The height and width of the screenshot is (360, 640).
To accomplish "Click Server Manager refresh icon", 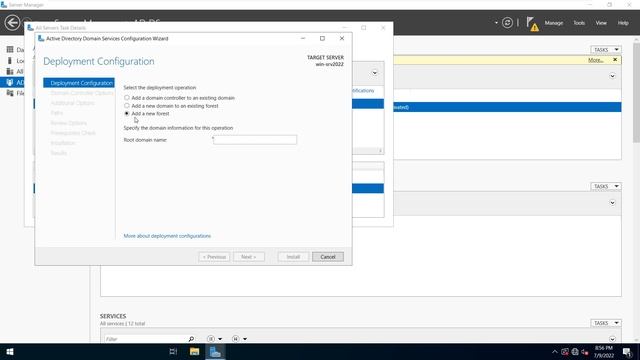I will [507, 23].
